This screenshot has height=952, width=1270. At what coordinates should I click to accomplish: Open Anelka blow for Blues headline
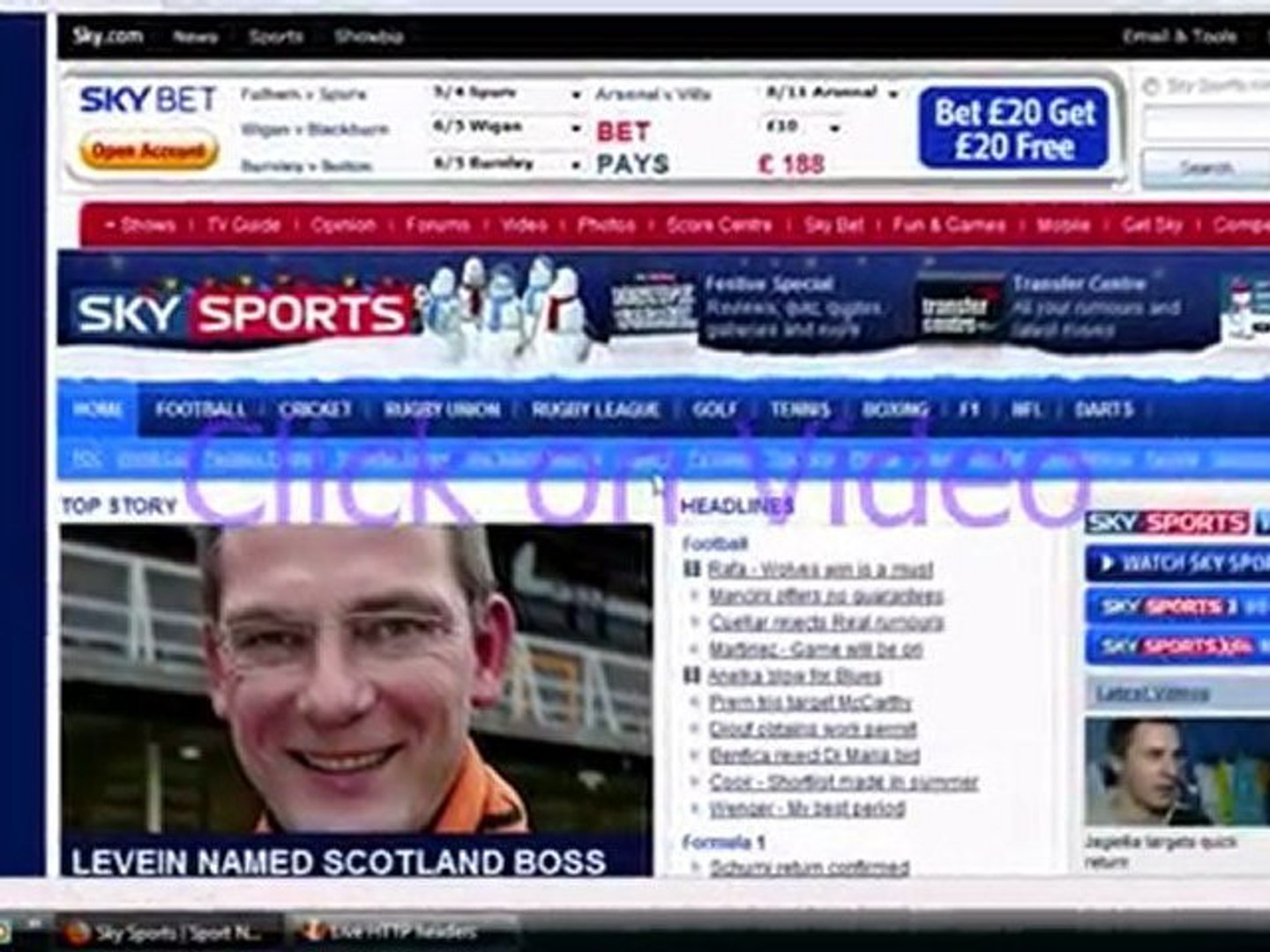click(x=795, y=676)
